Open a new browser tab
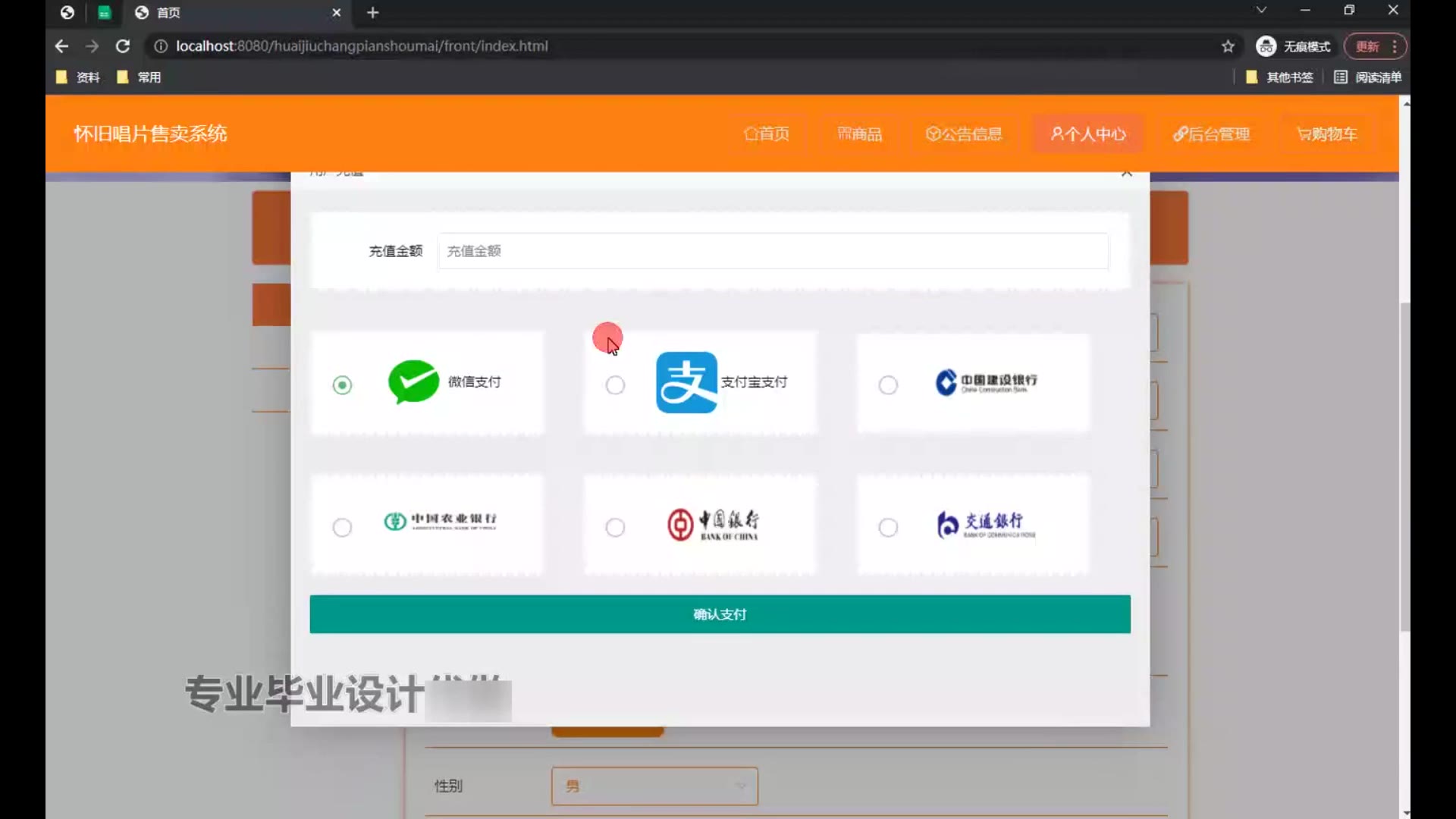This screenshot has width=1456, height=819. (x=372, y=13)
